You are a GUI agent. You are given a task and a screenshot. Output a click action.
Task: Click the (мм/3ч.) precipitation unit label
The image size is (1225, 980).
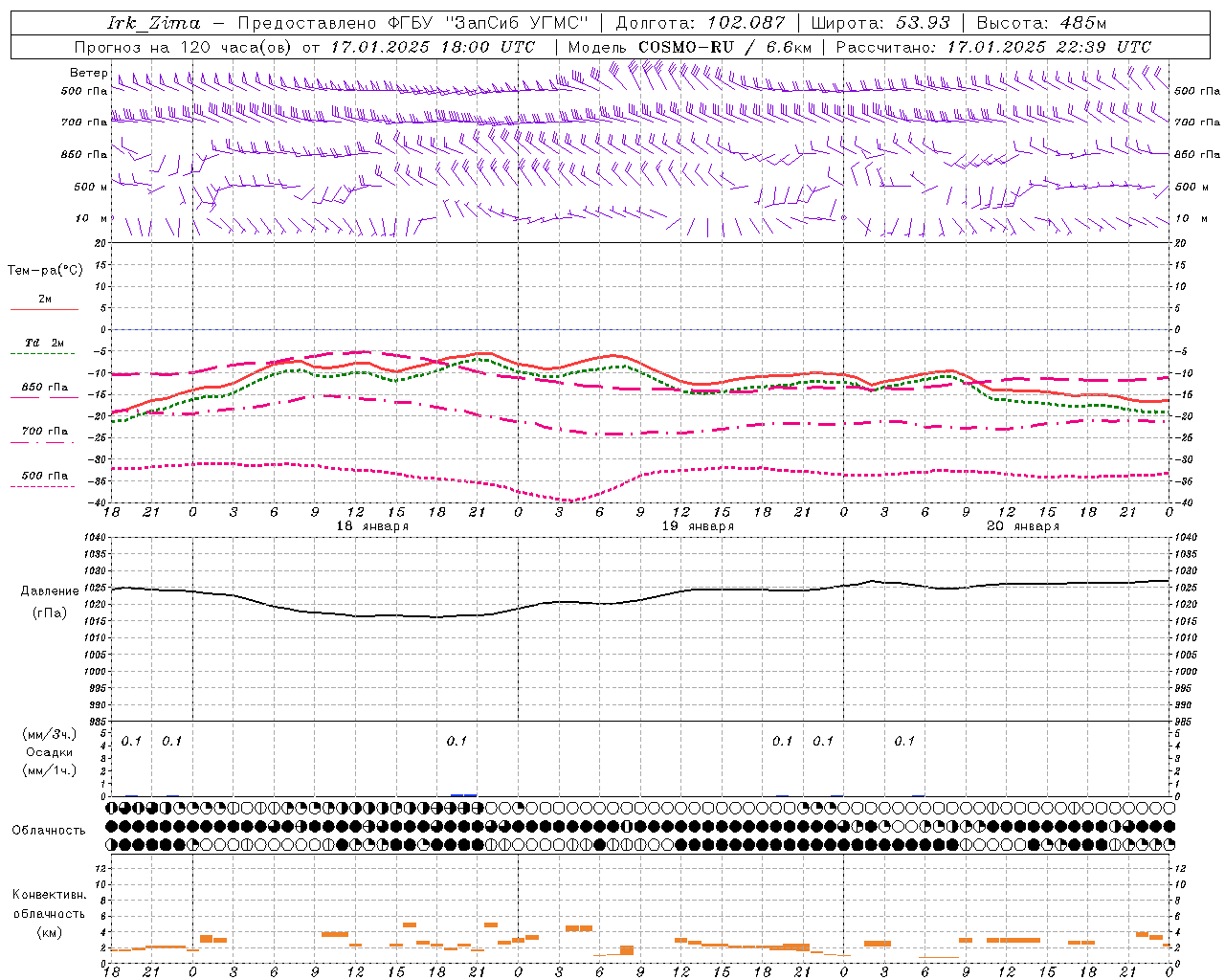50,734
